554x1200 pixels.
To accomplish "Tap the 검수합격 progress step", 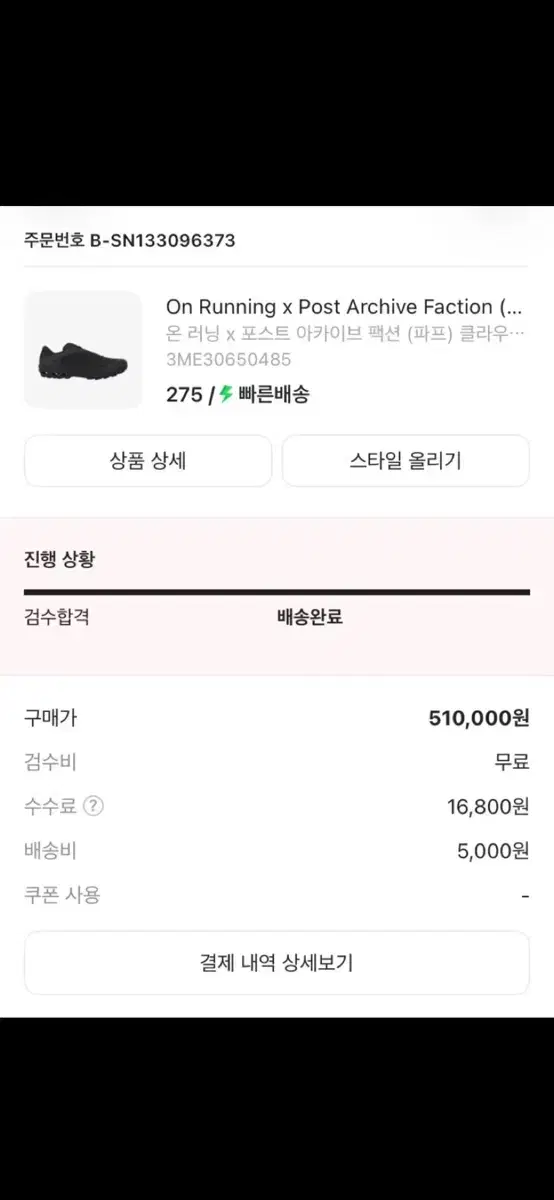I will click(57, 617).
